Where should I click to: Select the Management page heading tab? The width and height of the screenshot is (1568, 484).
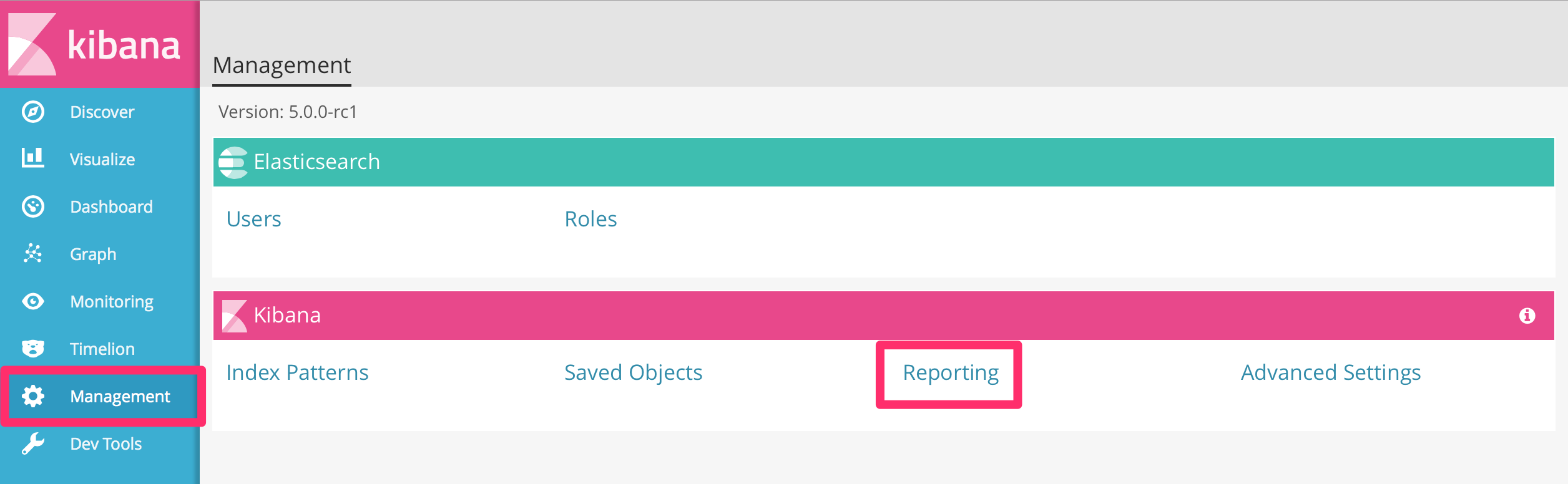(282, 64)
